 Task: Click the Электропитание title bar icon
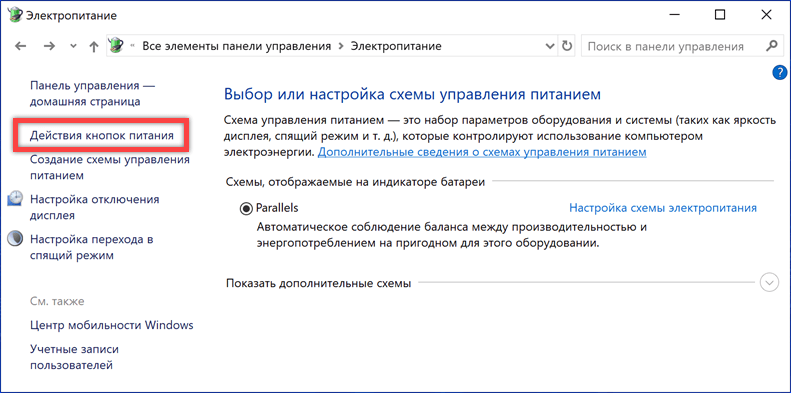coord(16,15)
